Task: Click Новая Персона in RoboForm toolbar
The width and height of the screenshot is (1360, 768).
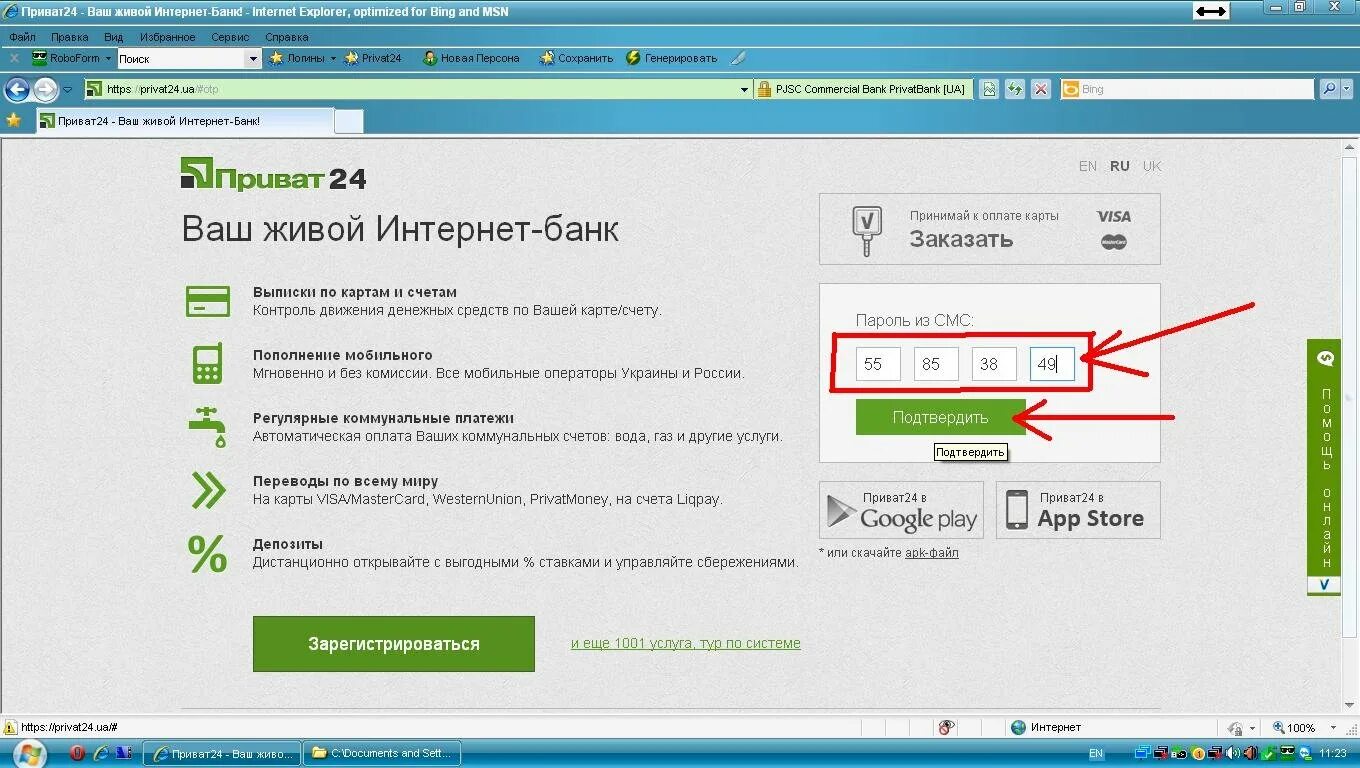Action: tap(471, 58)
